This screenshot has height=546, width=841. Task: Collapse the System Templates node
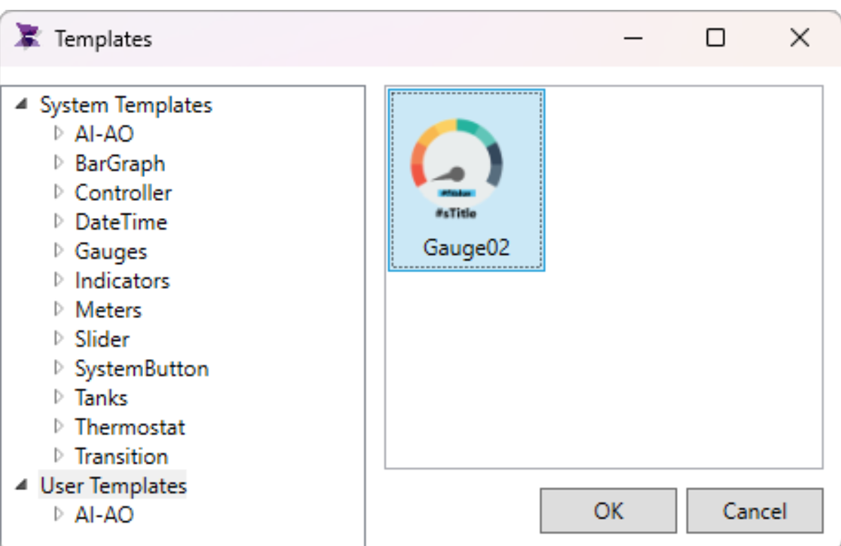point(22,104)
